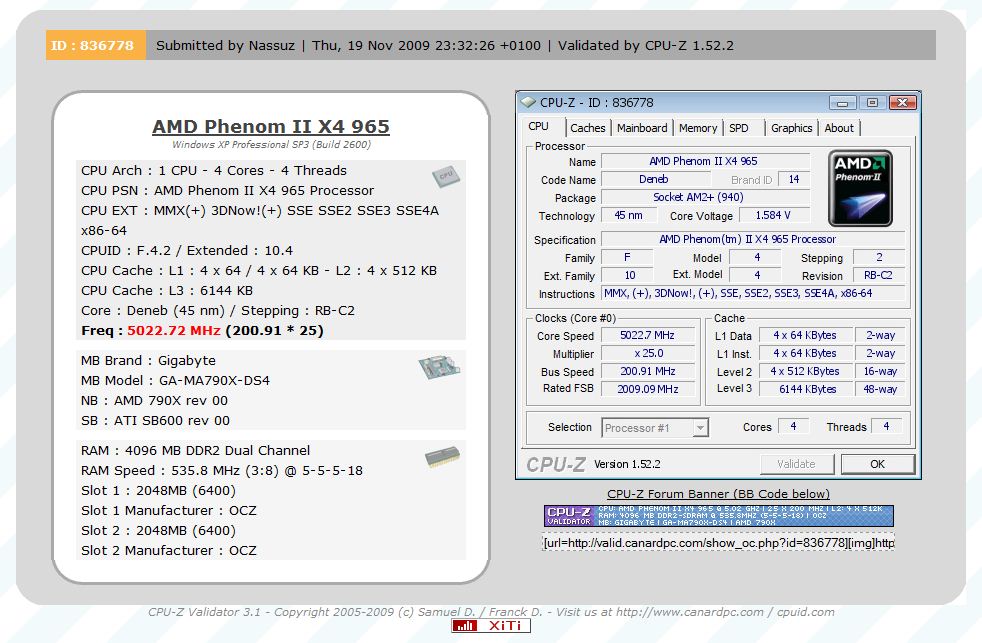Click the CPU-Z title bar icon
Image resolution: width=982 pixels, height=643 pixels.
pos(528,102)
